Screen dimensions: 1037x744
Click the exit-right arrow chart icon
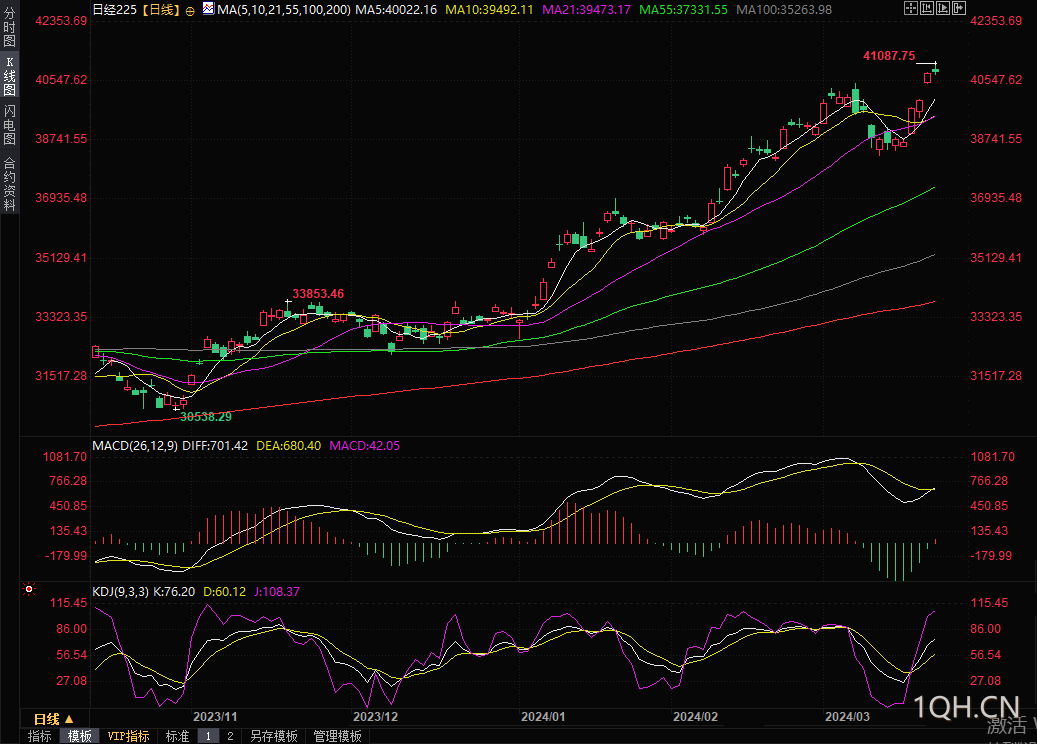[957, 8]
